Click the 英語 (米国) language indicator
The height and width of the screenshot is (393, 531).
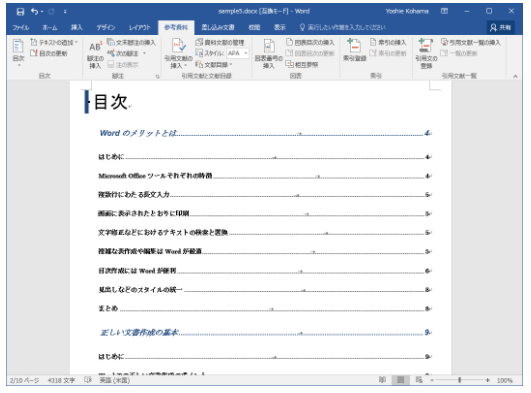114,380
